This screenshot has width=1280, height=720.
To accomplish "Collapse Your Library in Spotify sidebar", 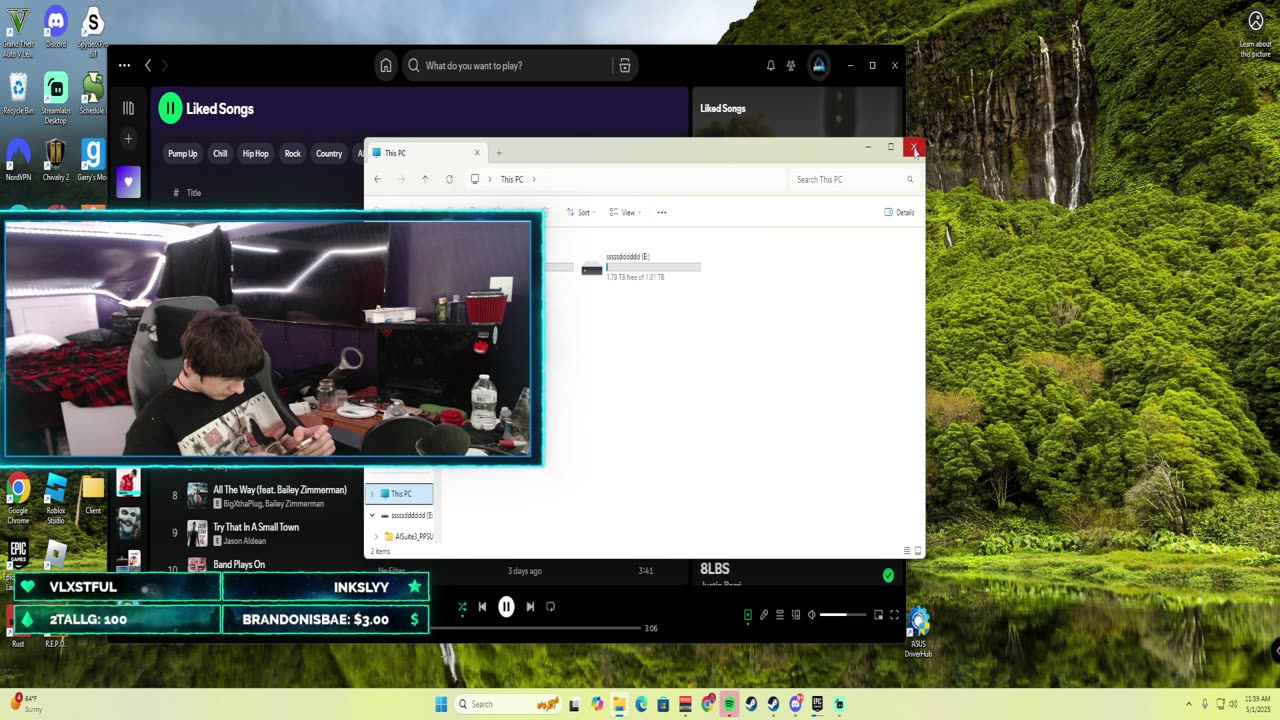I will pos(128,108).
